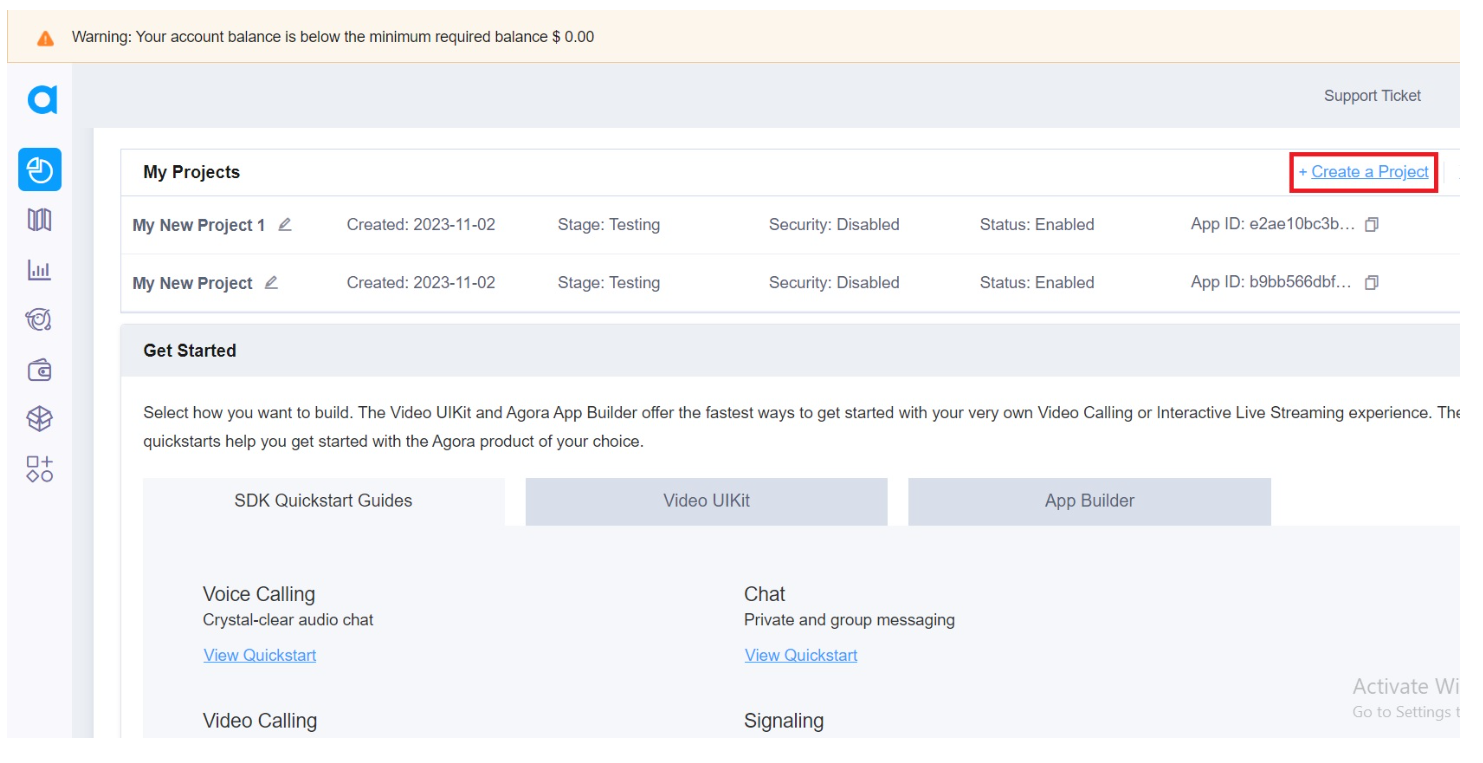The image size is (1483, 763).
Task: Edit name of My New Project 1
Action: tap(285, 224)
